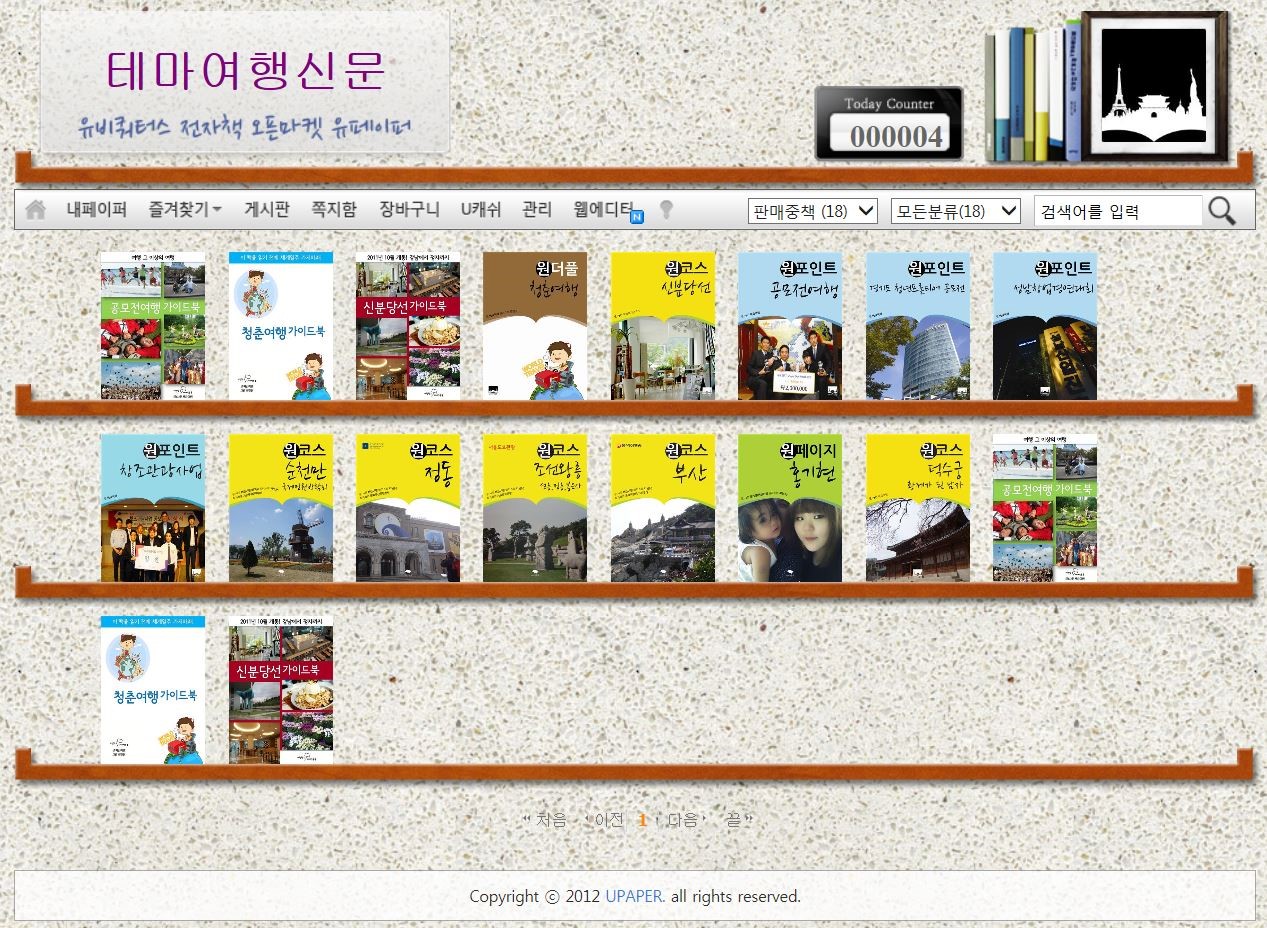Click the 다음 pagination link
Screen dimensions: 1267x928
pyautogui.click(x=681, y=820)
